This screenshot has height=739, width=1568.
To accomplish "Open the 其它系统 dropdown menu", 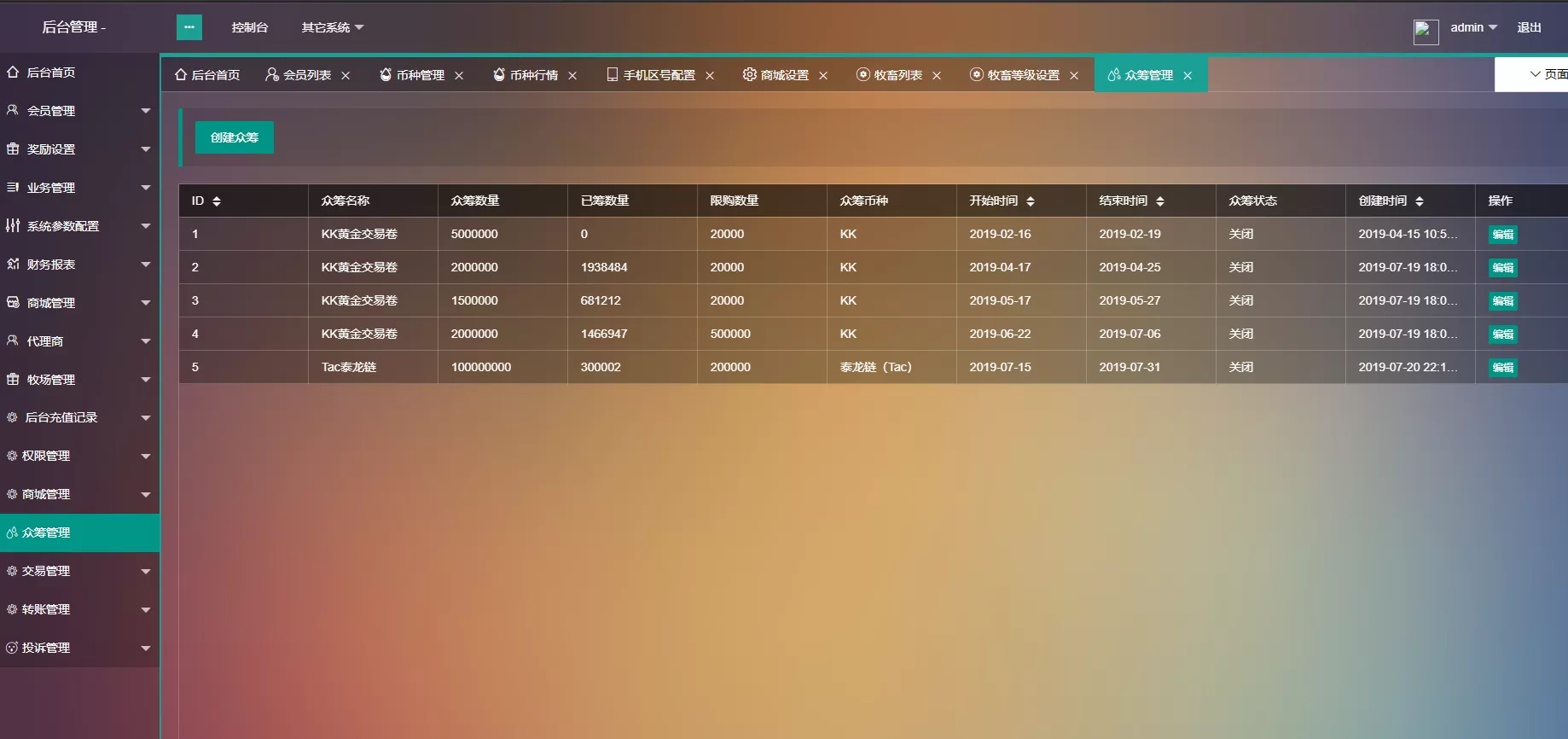I will click(x=332, y=27).
